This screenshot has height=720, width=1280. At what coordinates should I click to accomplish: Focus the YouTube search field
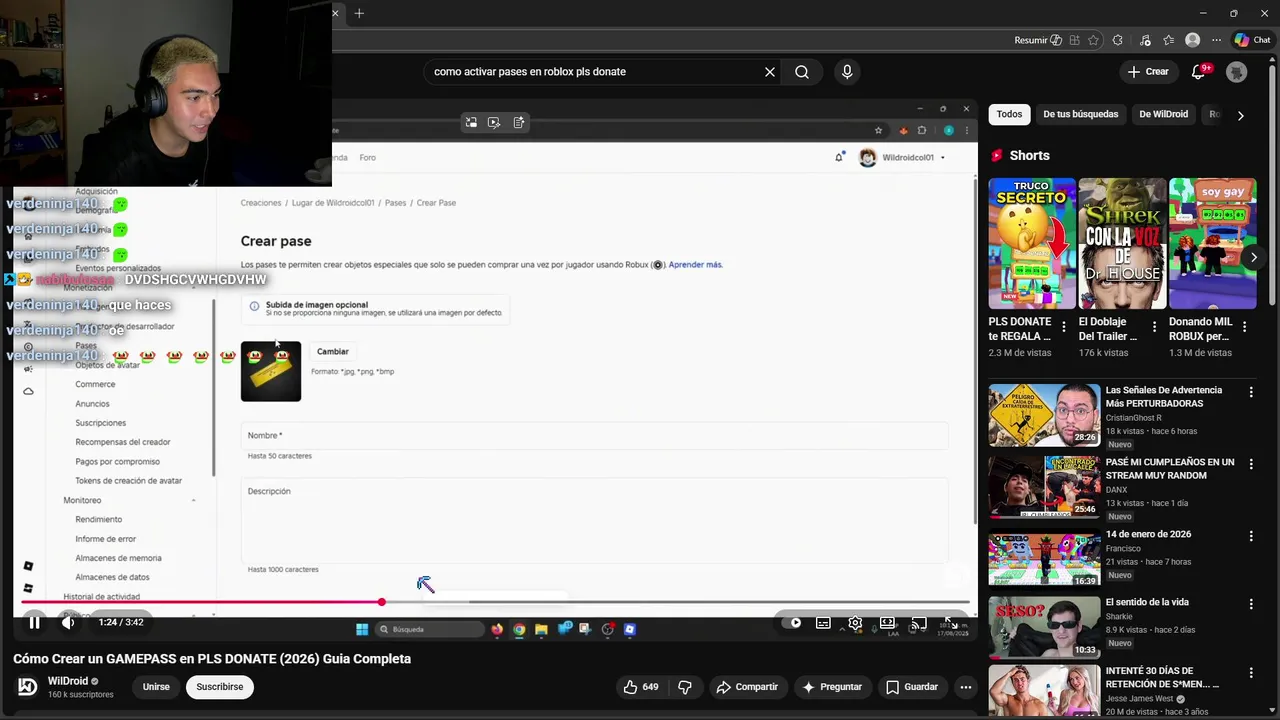point(590,72)
